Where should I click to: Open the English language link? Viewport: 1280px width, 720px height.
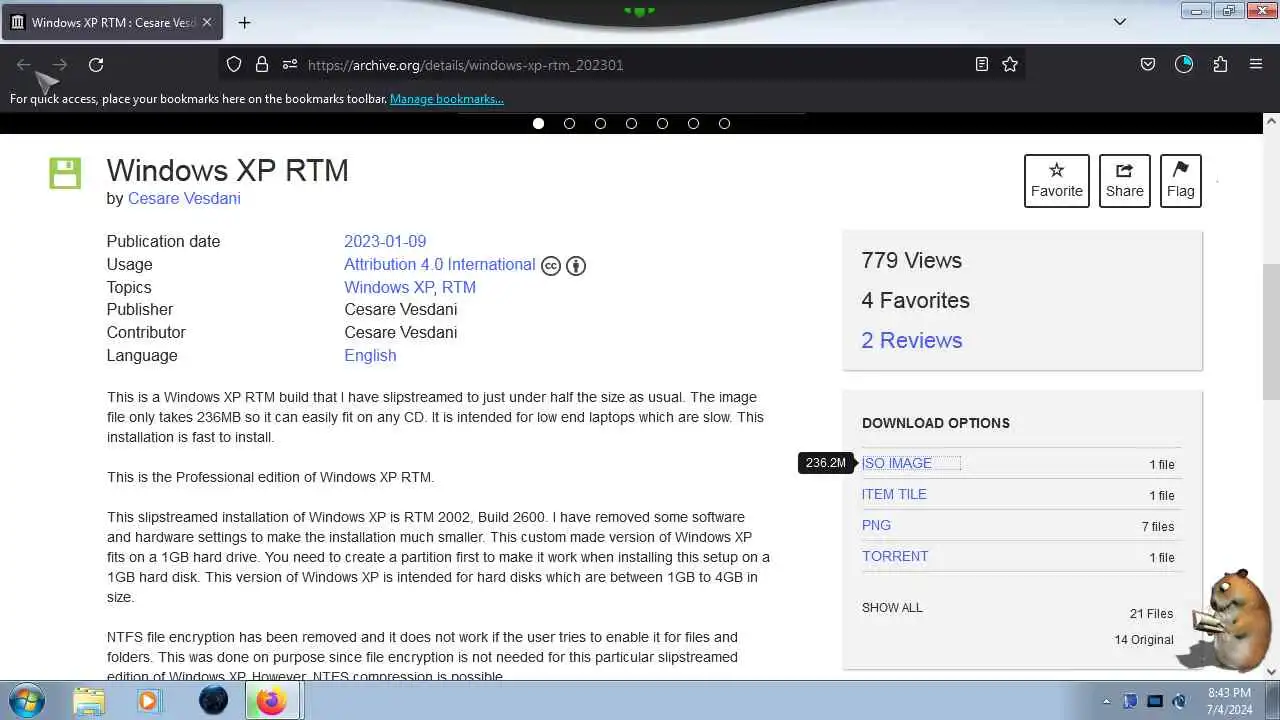[x=370, y=355]
